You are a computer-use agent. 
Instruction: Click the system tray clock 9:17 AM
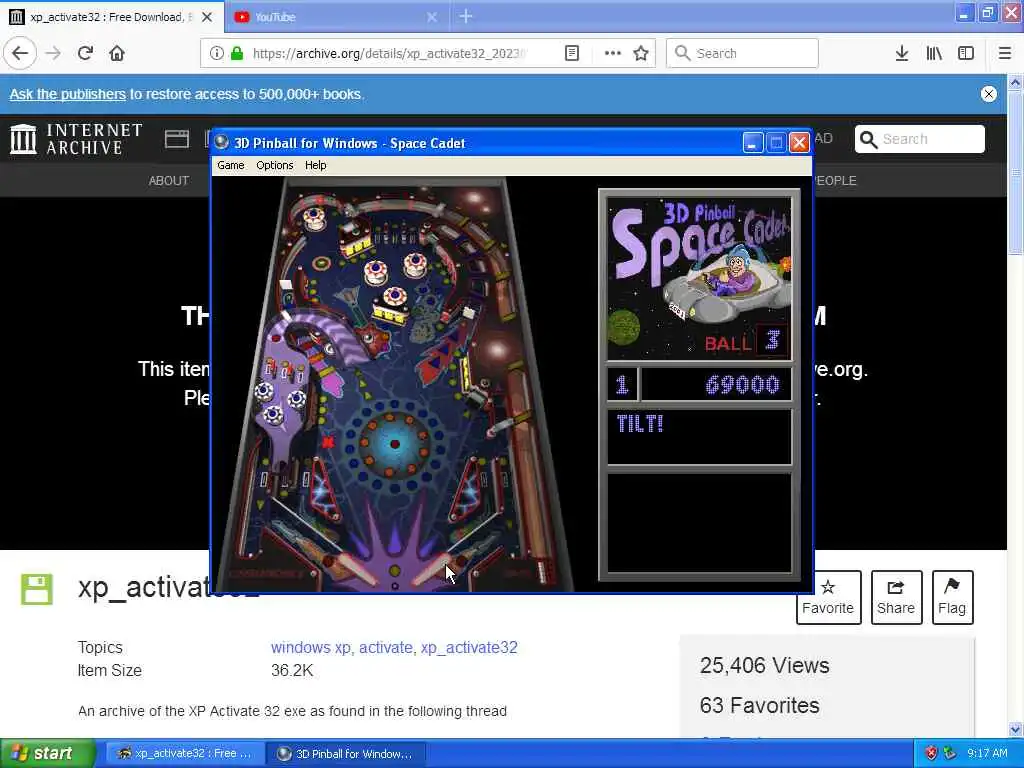click(987, 753)
